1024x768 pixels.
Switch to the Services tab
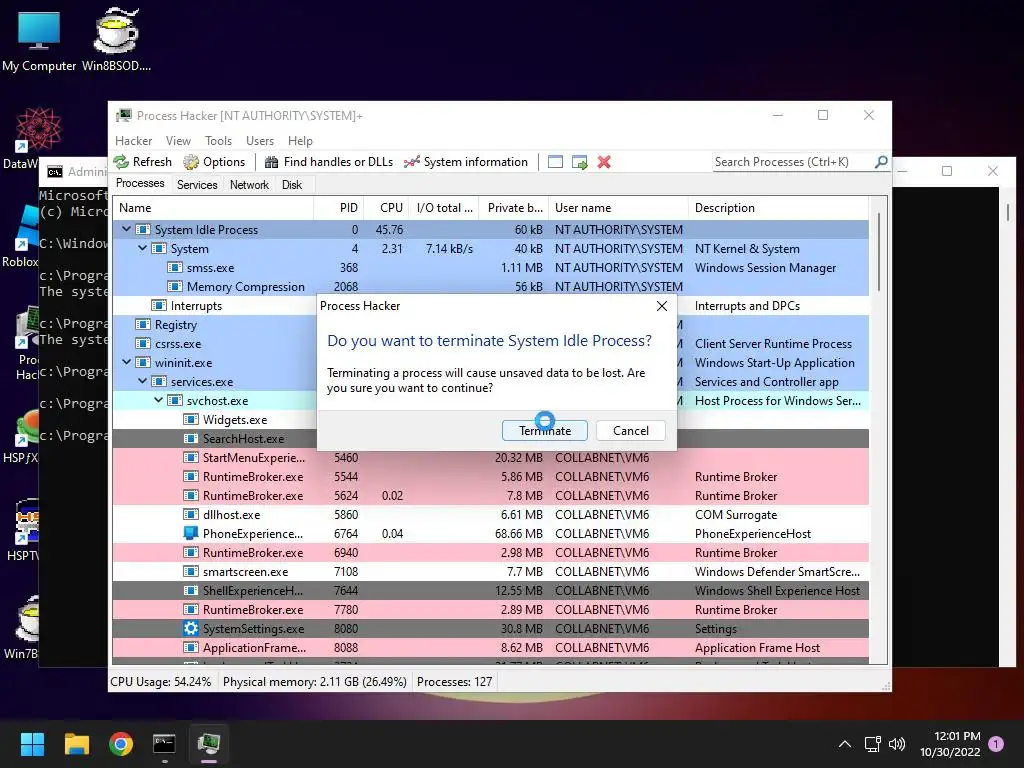(x=197, y=185)
